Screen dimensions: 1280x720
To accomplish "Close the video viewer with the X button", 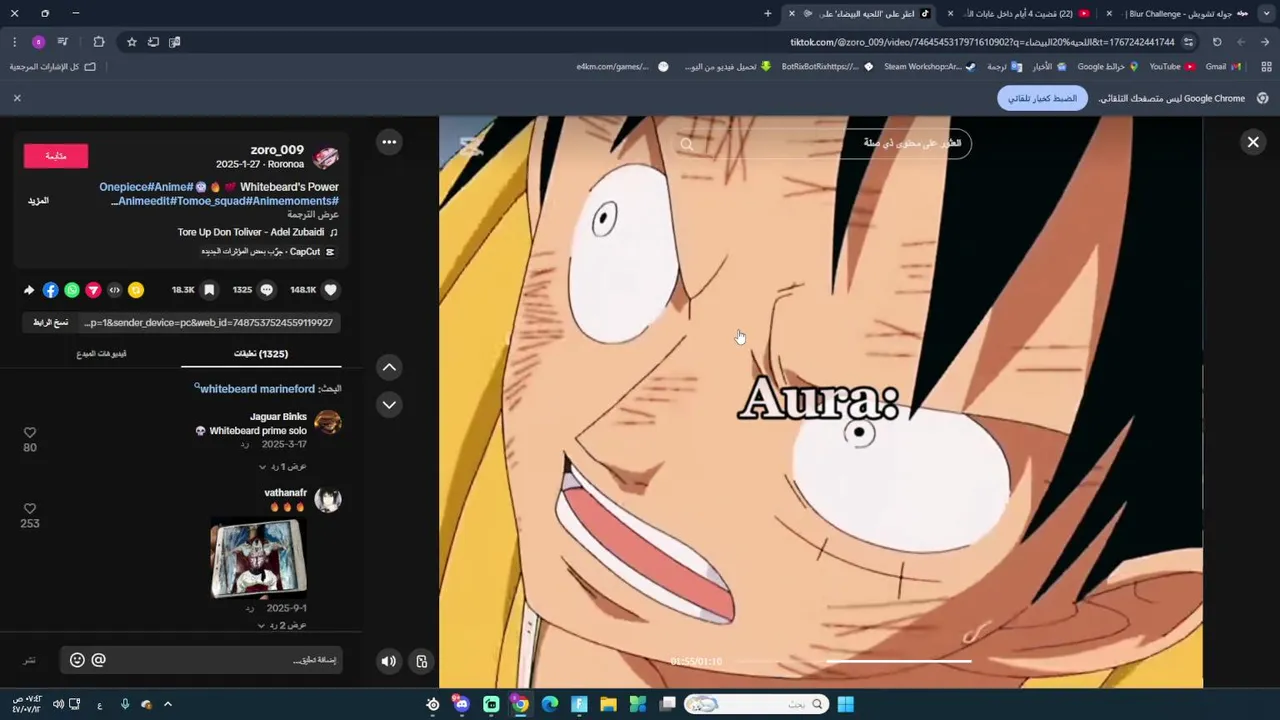I will 1253,142.
